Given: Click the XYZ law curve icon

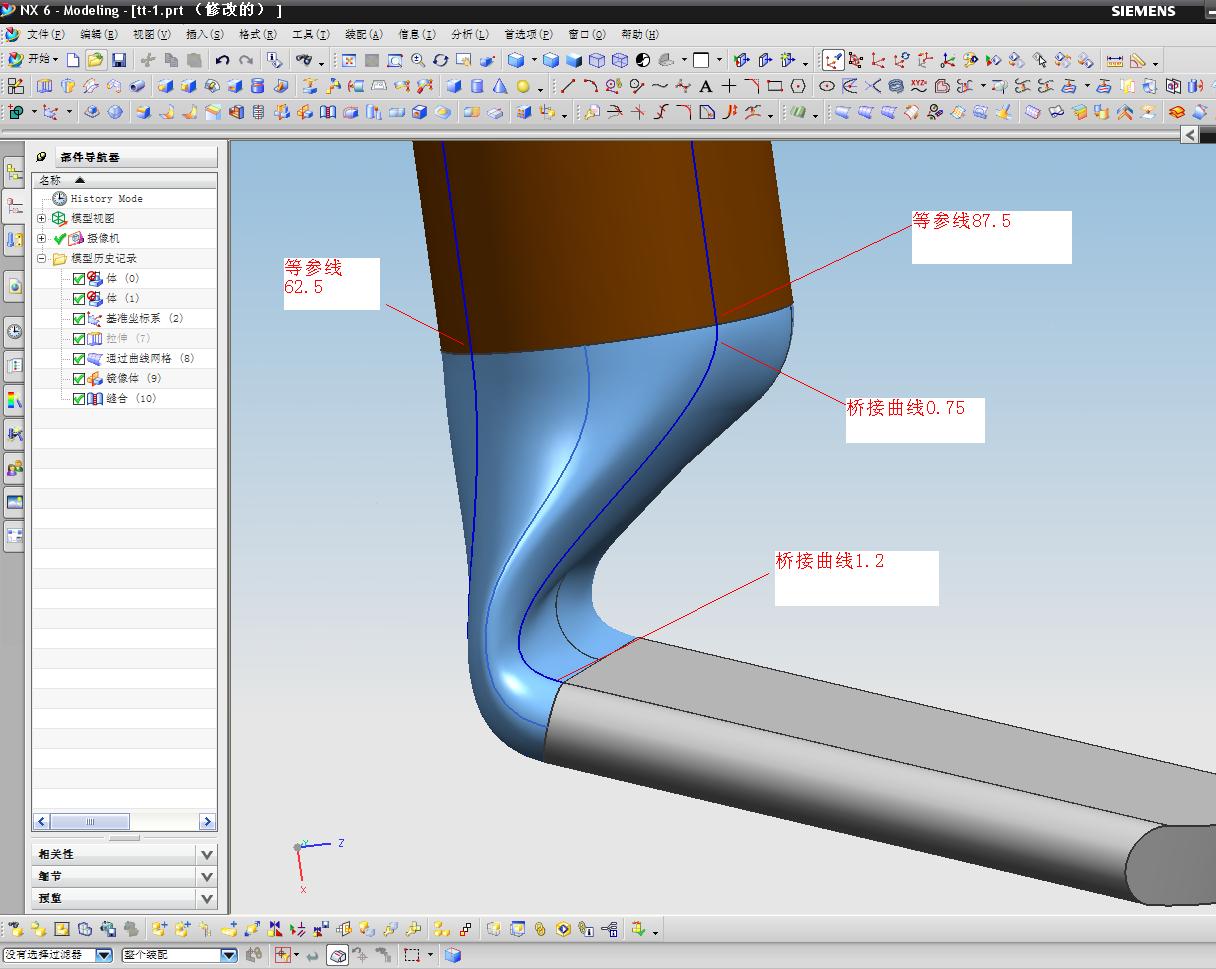Looking at the screenshot, I should pos(920,87).
